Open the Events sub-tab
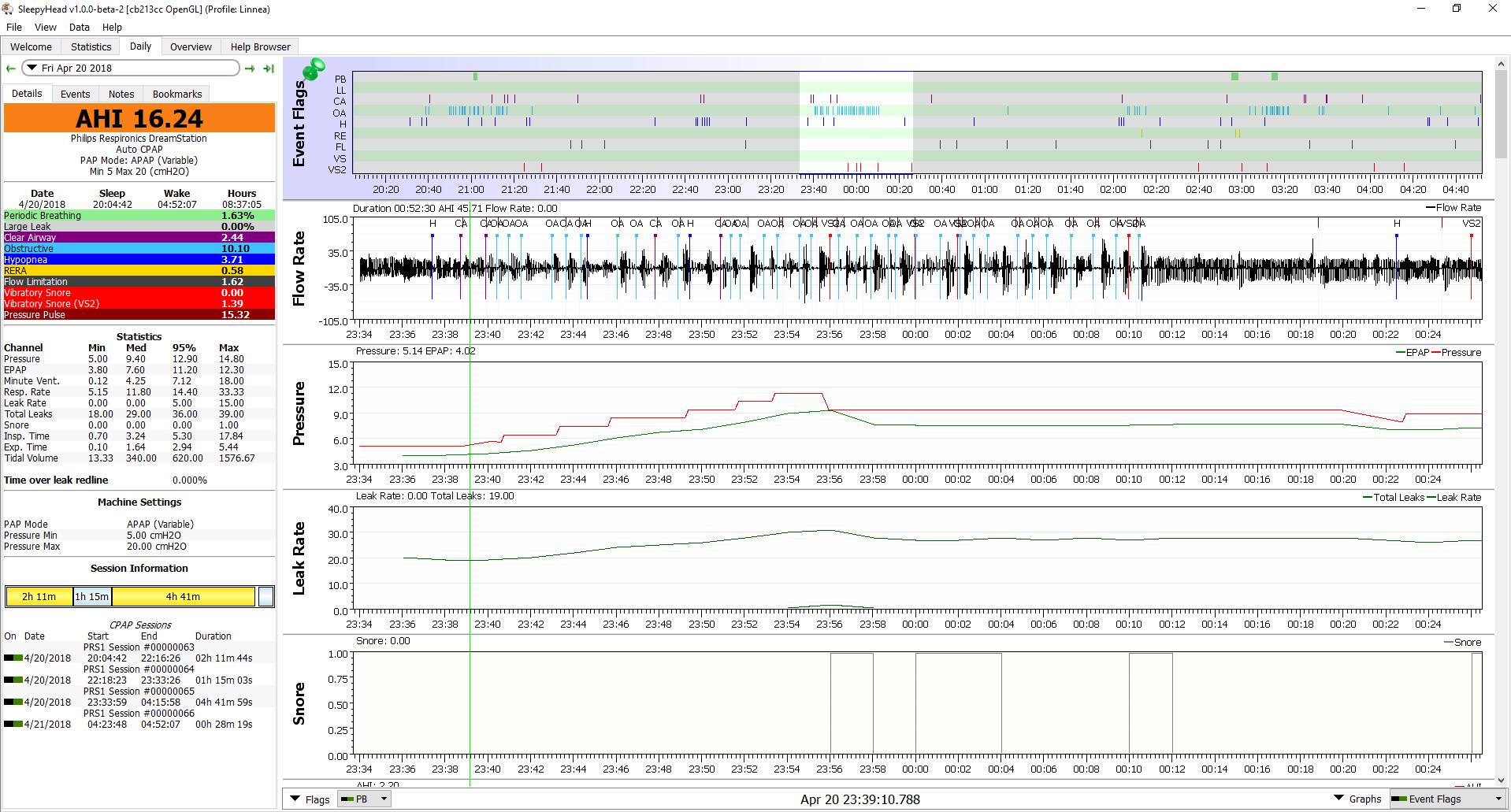Screen dimensions: 1511x812 click(x=75, y=95)
